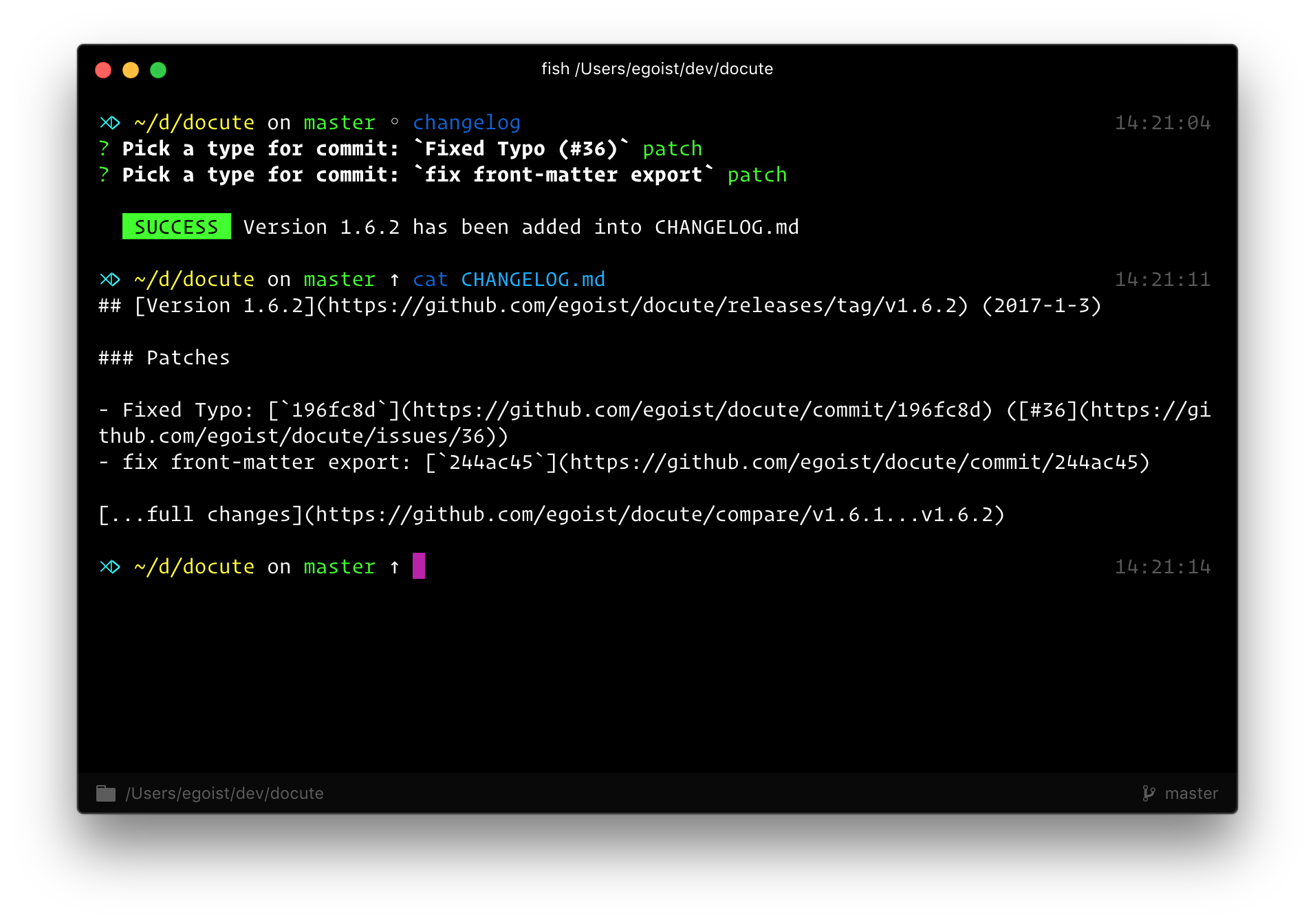1315x924 pixels.
Task: Click the timestamp 14:21:04
Action: click(1162, 122)
